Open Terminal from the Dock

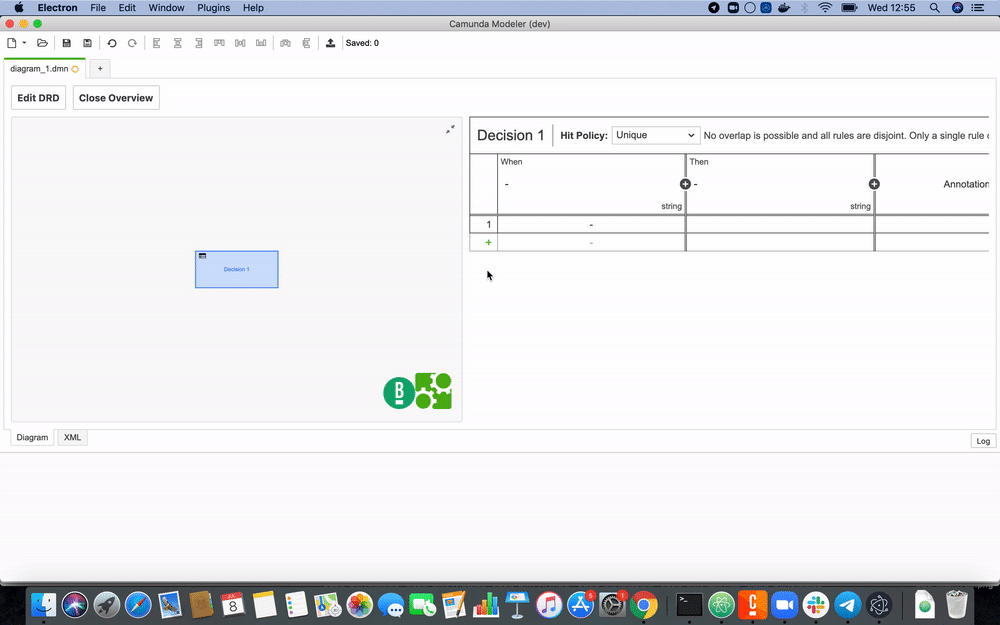(689, 605)
